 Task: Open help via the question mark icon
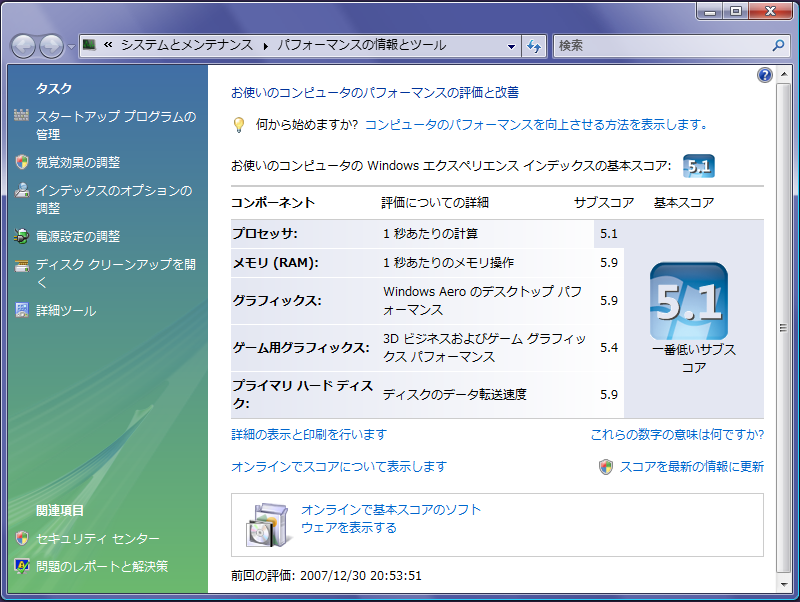click(764, 76)
